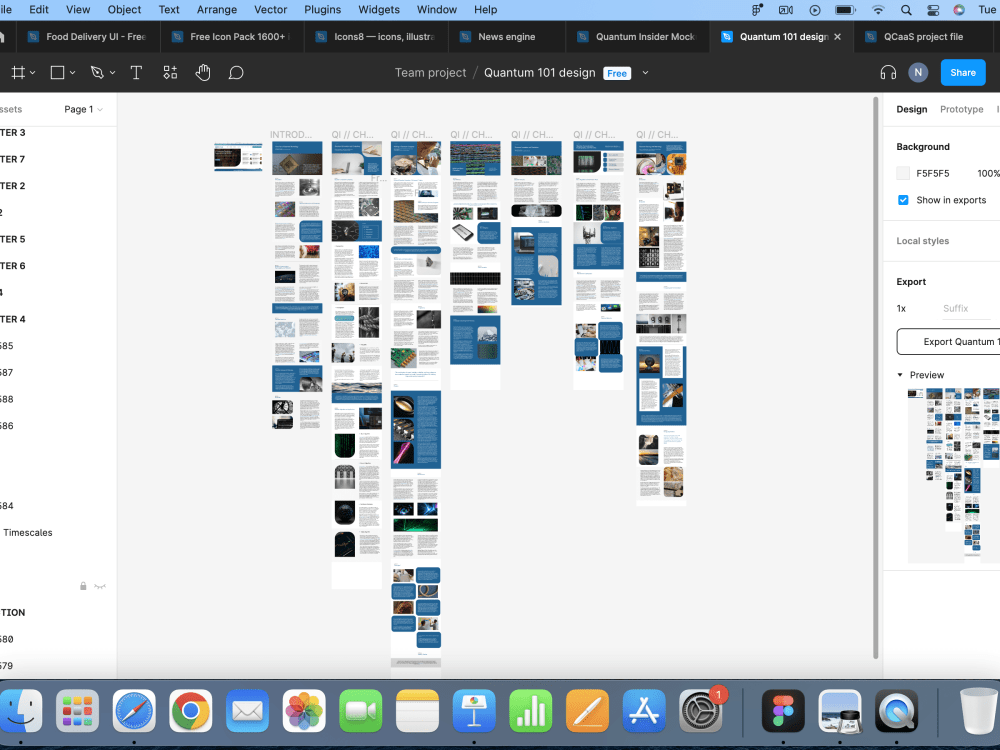Open Spotlight search in menu bar
The height and width of the screenshot is (750, 1000).
pyautogui.click(x=906, y=10)
